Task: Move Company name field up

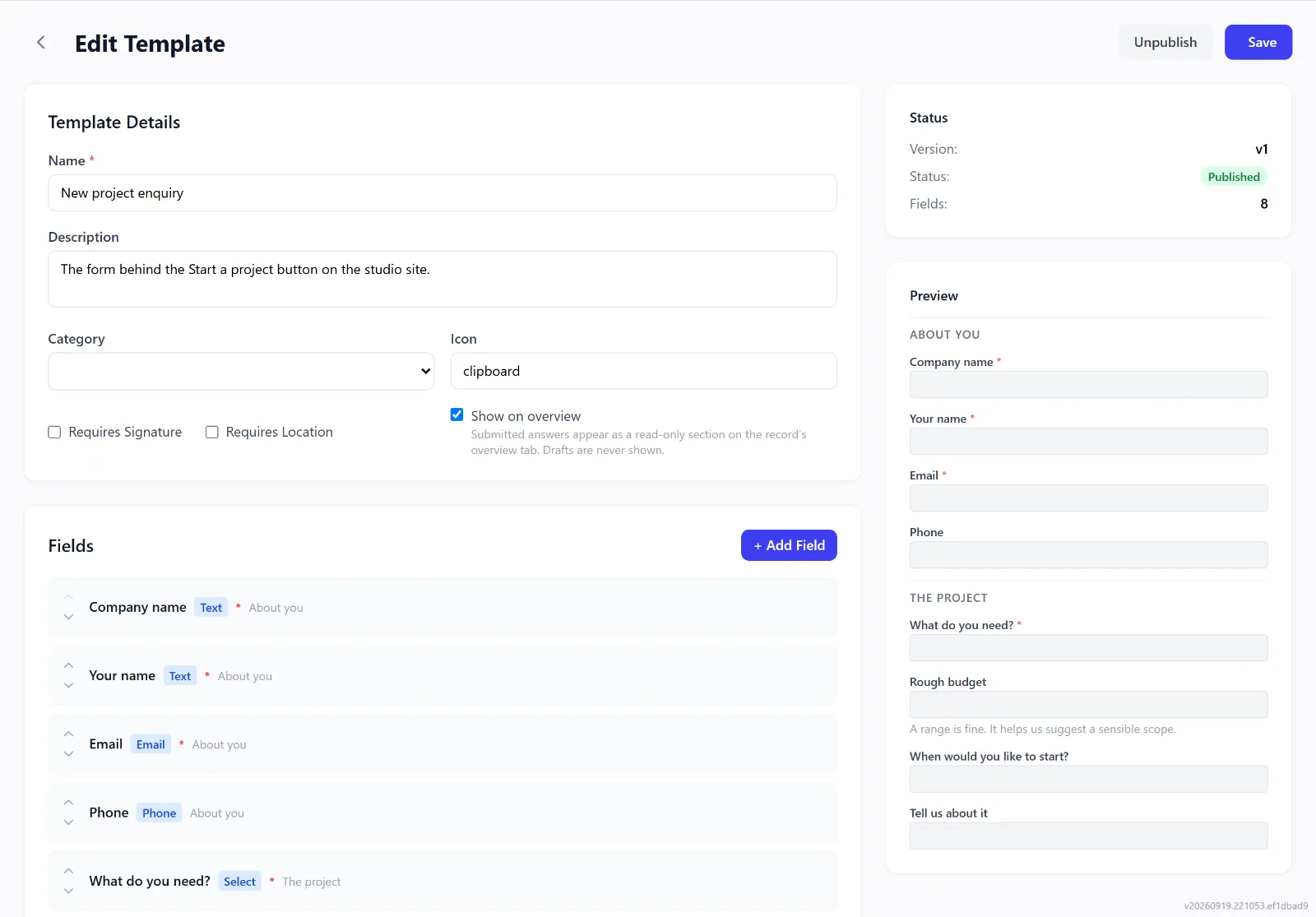Action: [x=69, y=597]
